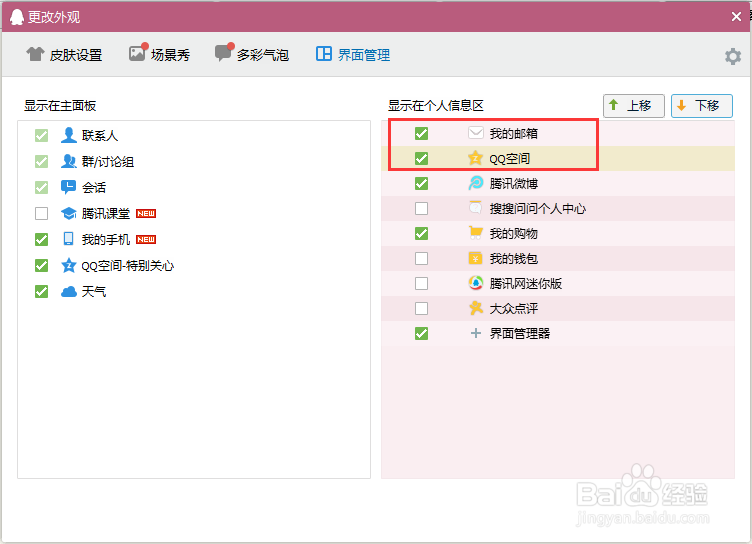Click the 我的购物 shopping cart icon
Screen dimensions: 752x544
[476, 233]
